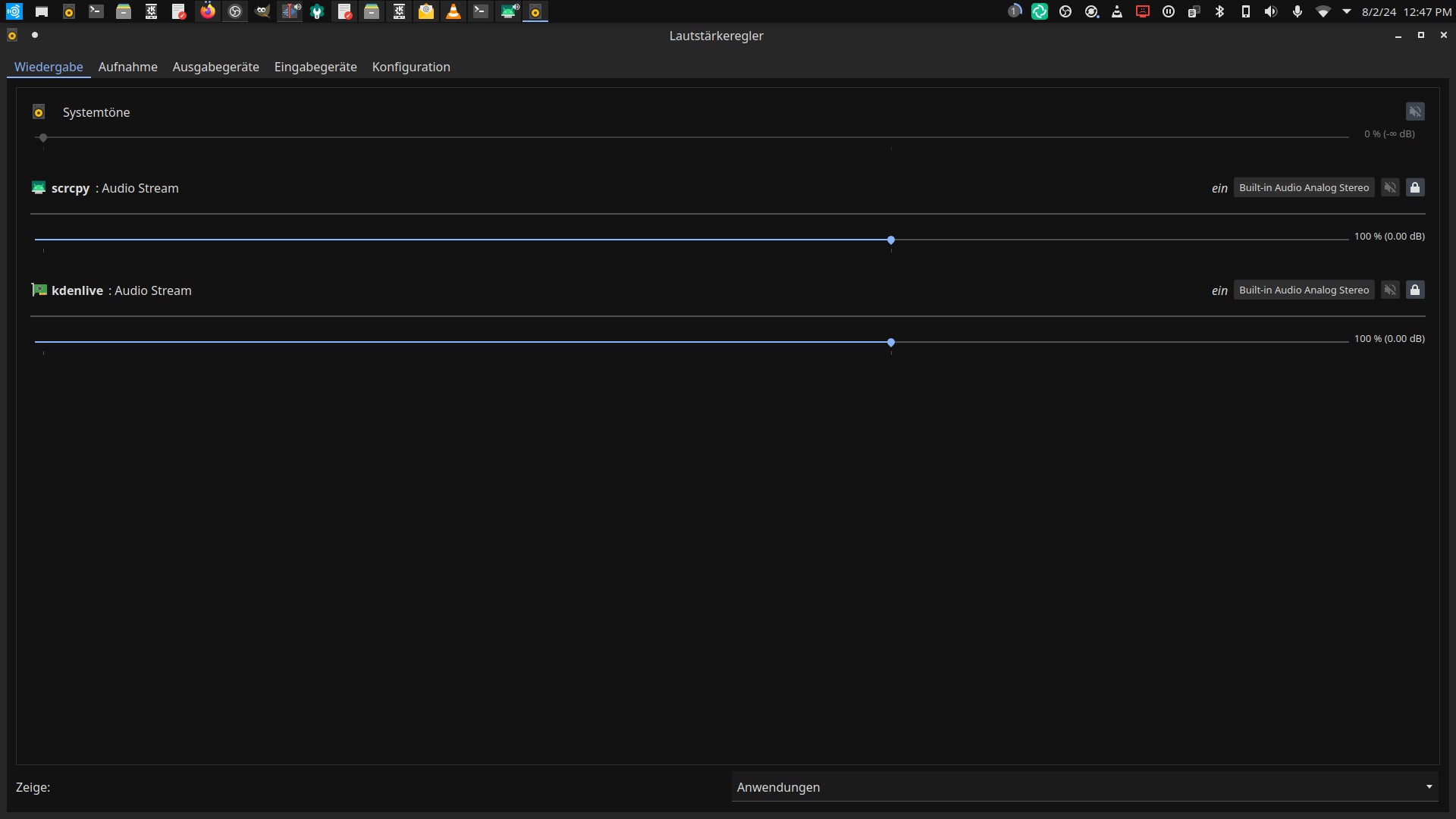The image size is (1456, 819).
Task: Open the Element tray icon
Action: (x=1040, y=11)
